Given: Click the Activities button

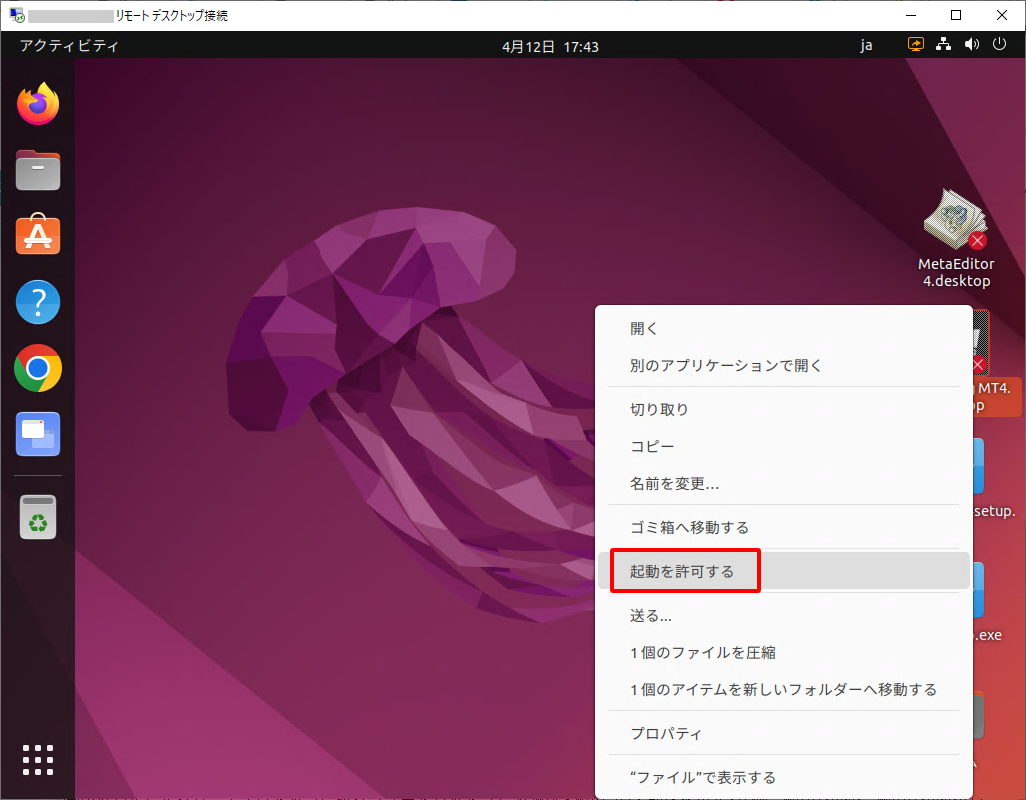Looking at the screenshot, I should click(x=69, y=46).
